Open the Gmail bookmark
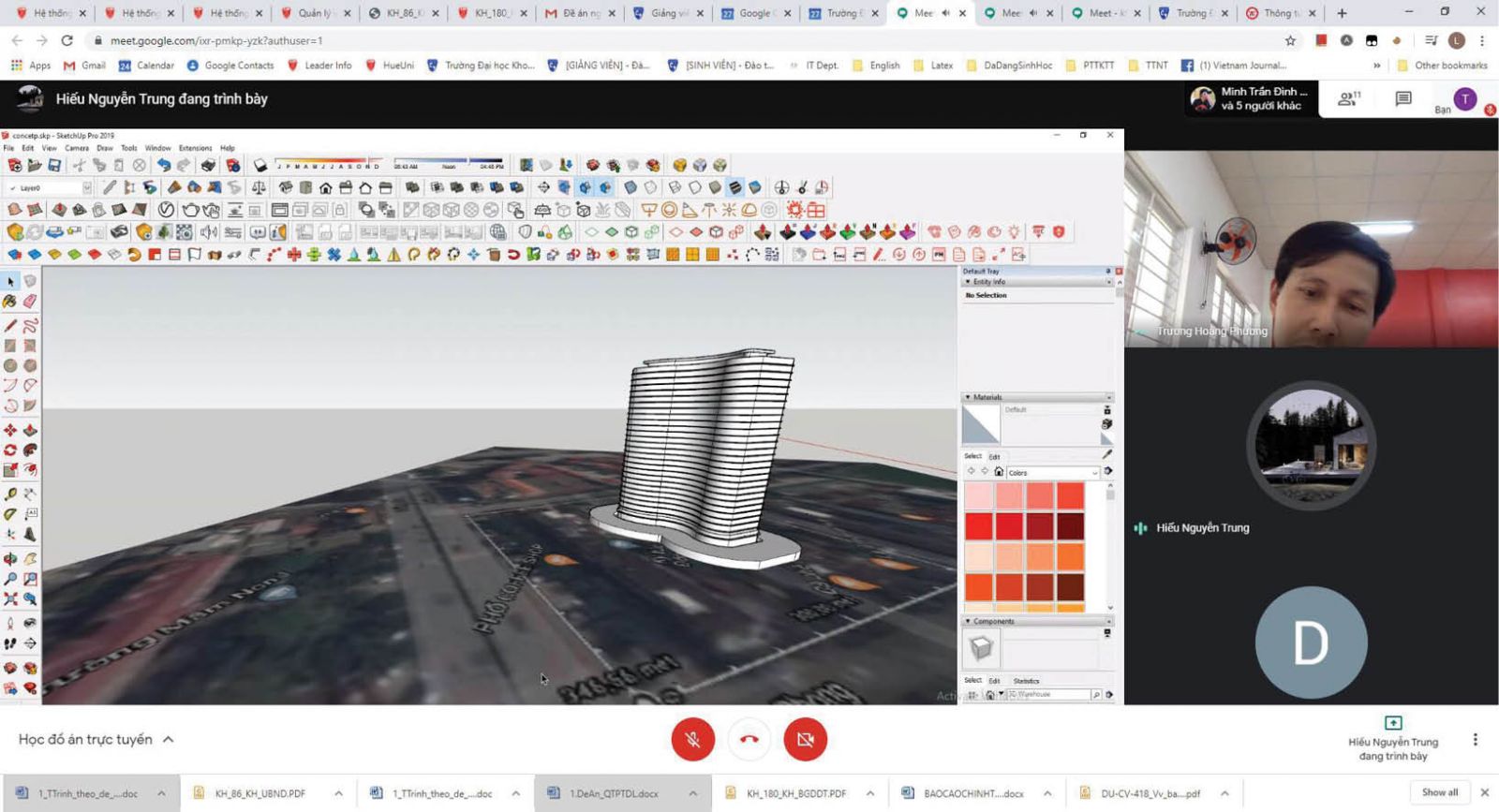The image size is (1499, 812). click(x=83, y=66)
